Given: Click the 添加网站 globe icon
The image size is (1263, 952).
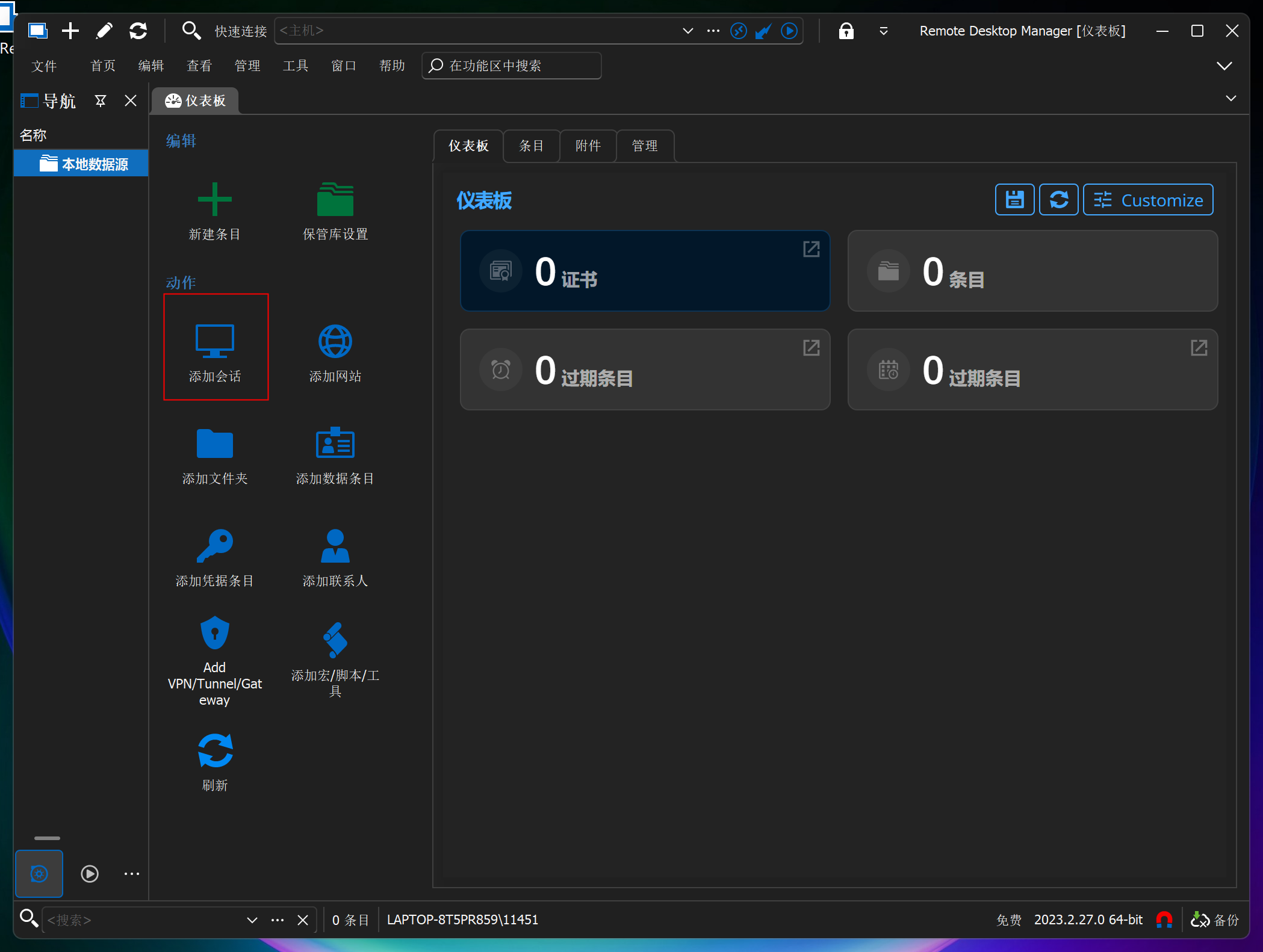Looking at the screenshot, I should click(335, 341).
